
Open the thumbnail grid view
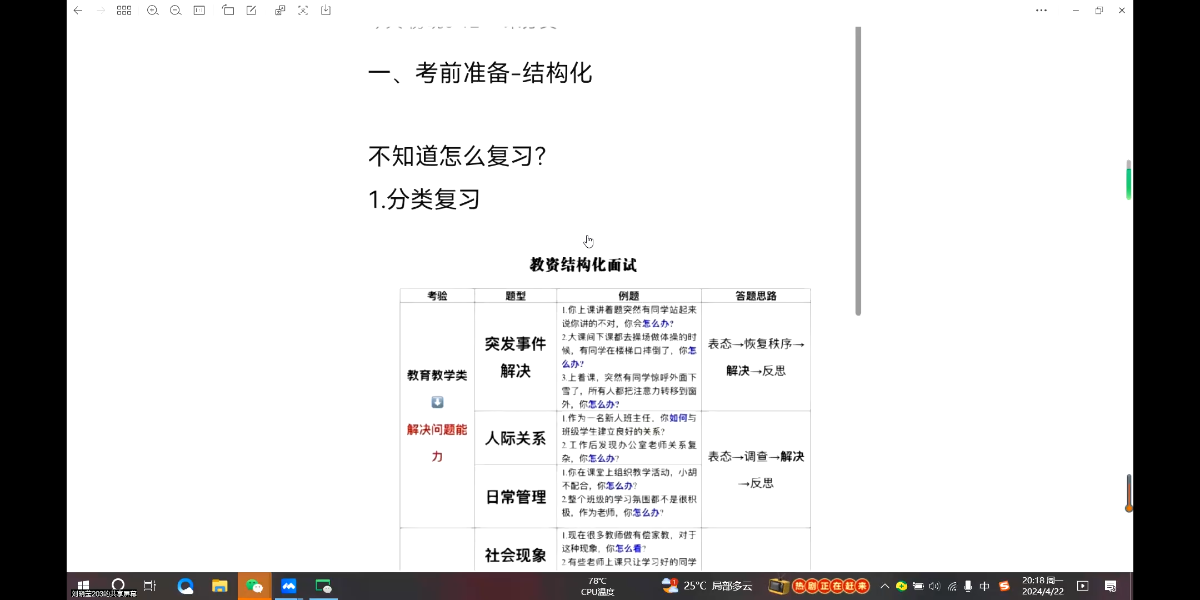[x=124, y=10]
